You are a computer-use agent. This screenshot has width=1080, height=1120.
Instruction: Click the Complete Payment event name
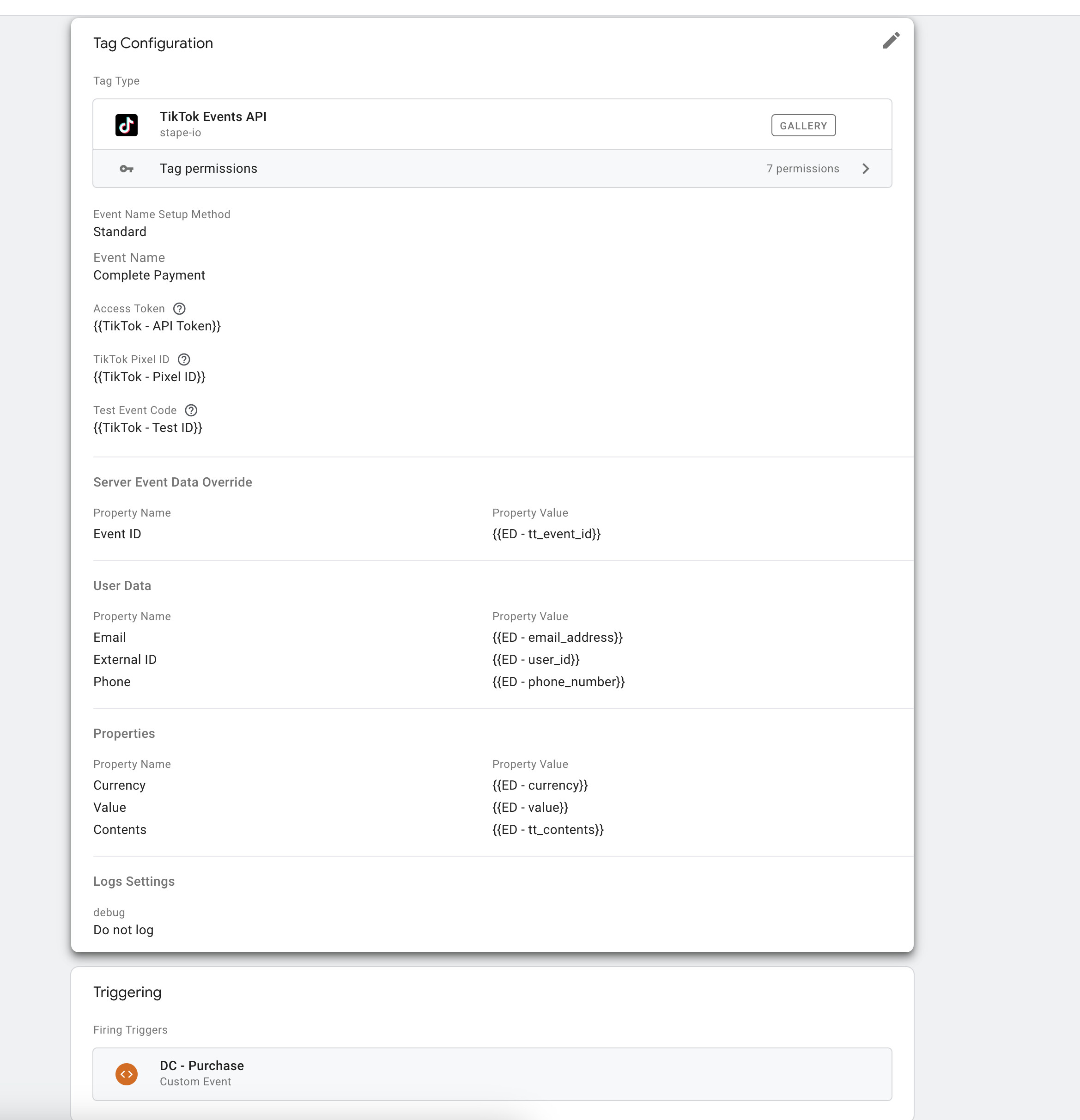149,275
